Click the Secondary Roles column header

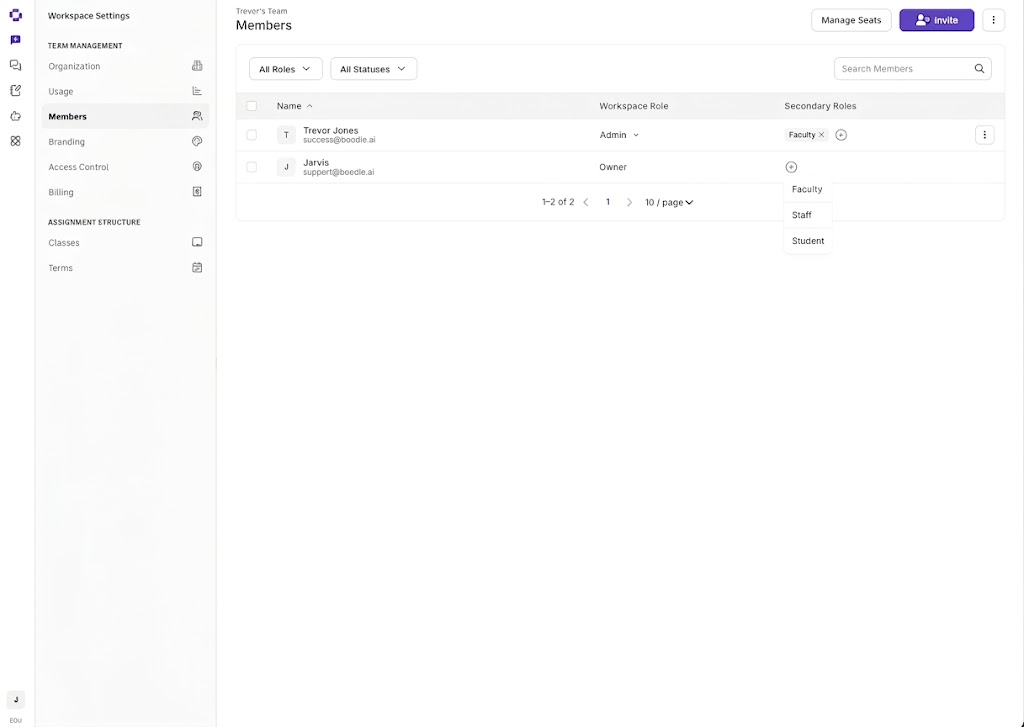820,106
